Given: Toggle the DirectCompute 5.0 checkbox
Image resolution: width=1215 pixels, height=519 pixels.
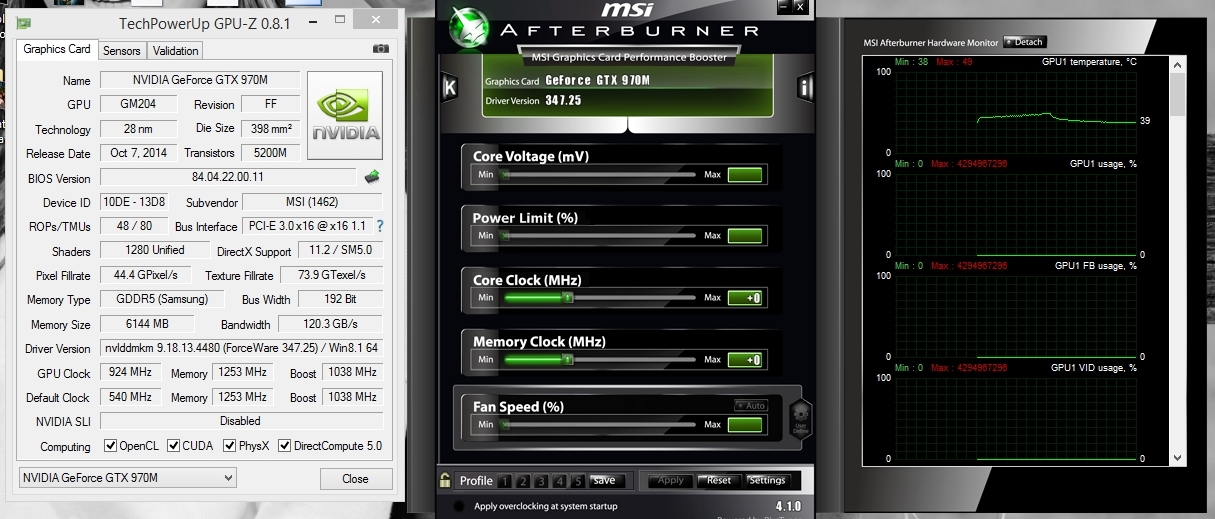Looking at the screenshot, I should 285,446.
